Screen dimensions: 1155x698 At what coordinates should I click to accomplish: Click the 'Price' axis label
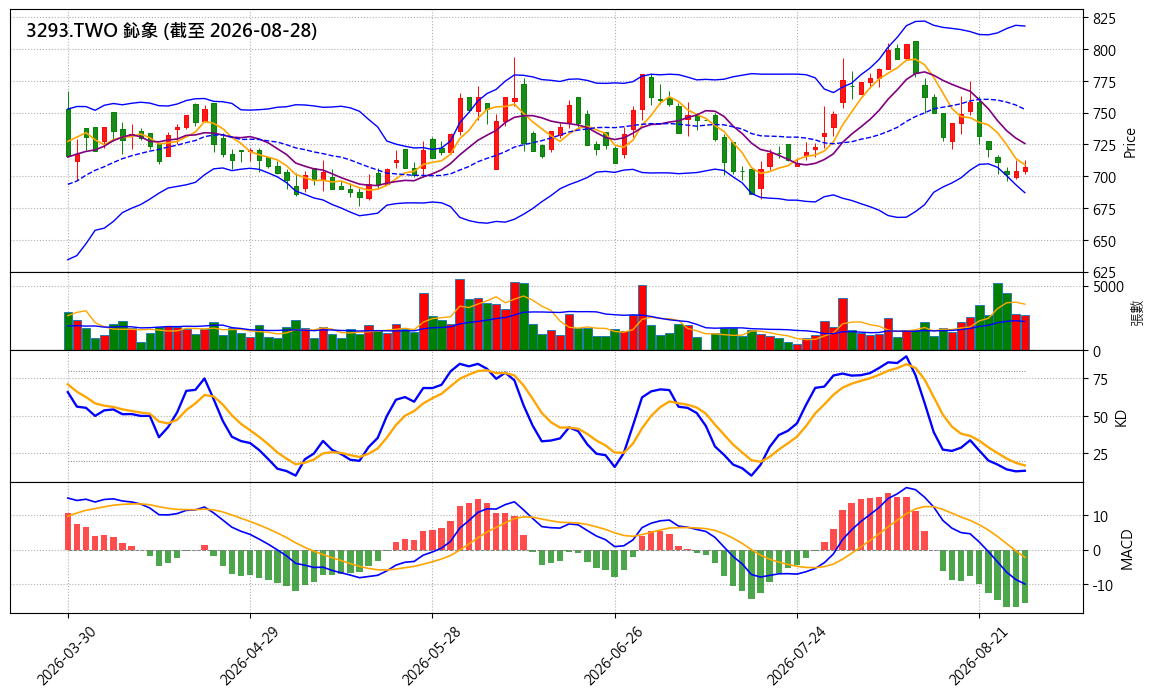tap(1130, 143)
